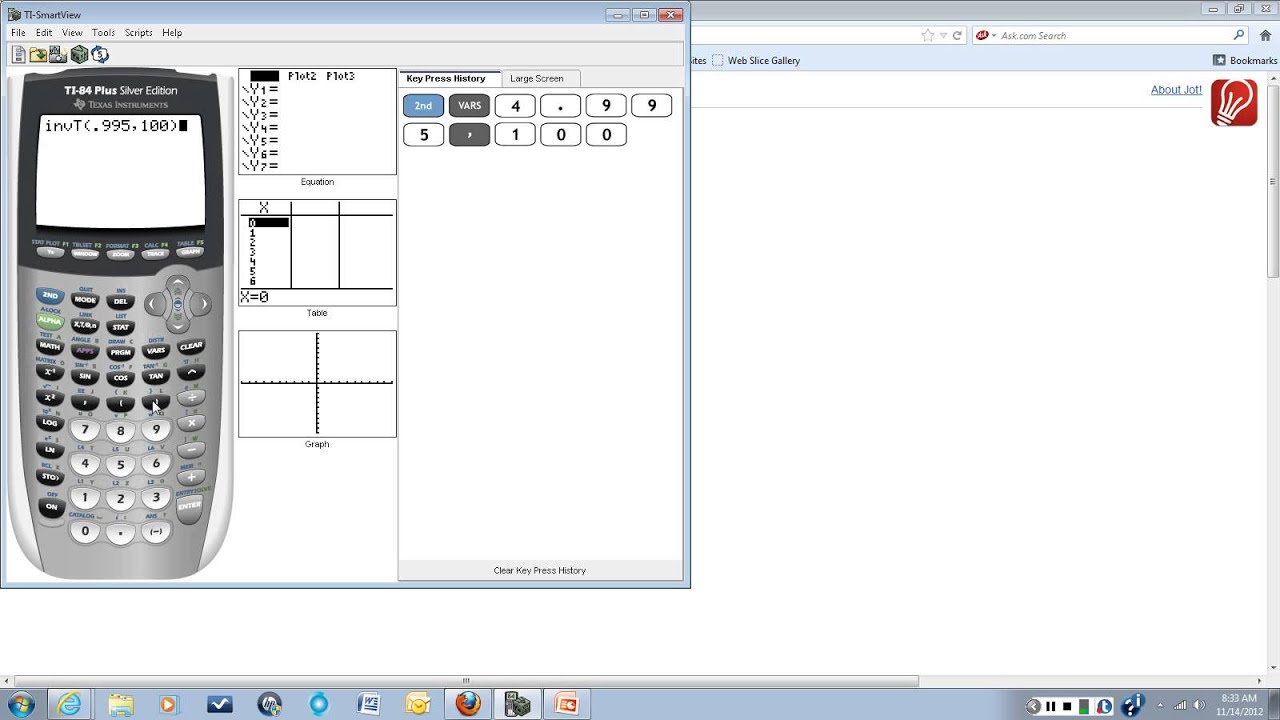Click the Windows Start button
This screenshot has width=1280, height=720.
pos(20,704)
